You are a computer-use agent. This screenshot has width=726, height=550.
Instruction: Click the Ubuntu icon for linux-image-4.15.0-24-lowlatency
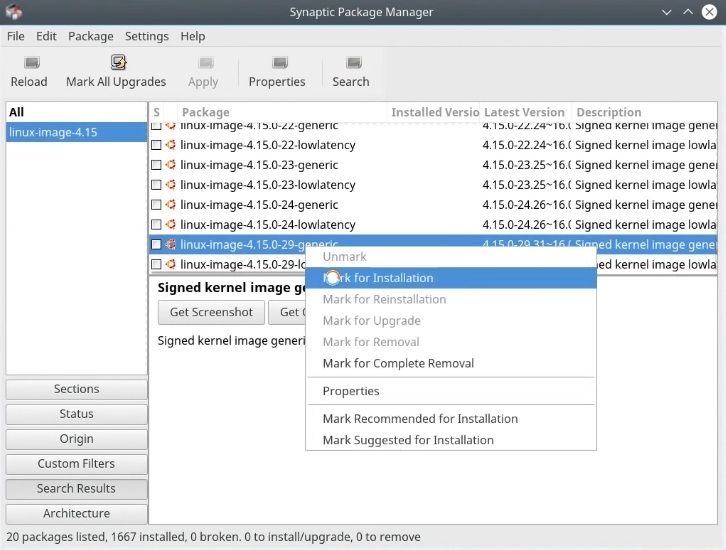[x=171, y=225]
